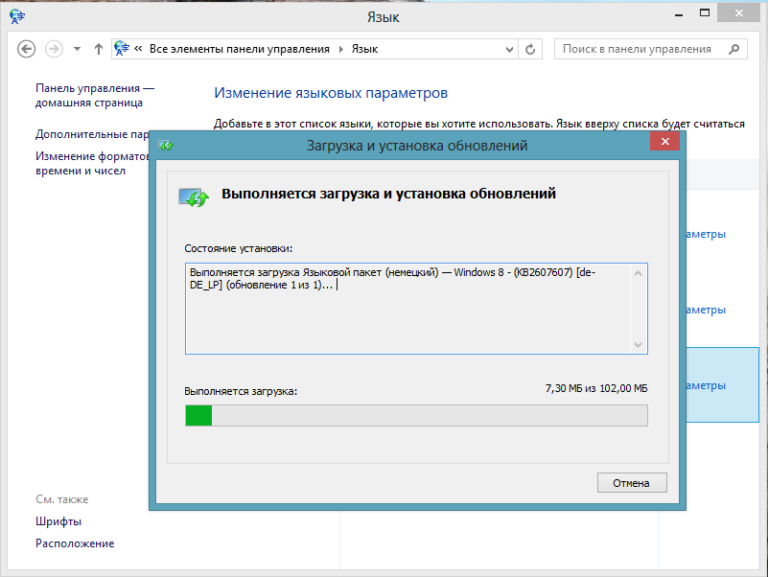The image size is (768, 577).
Task: Click the 'Язык' breadcrumb segment
Action: (x=364, y=49)
